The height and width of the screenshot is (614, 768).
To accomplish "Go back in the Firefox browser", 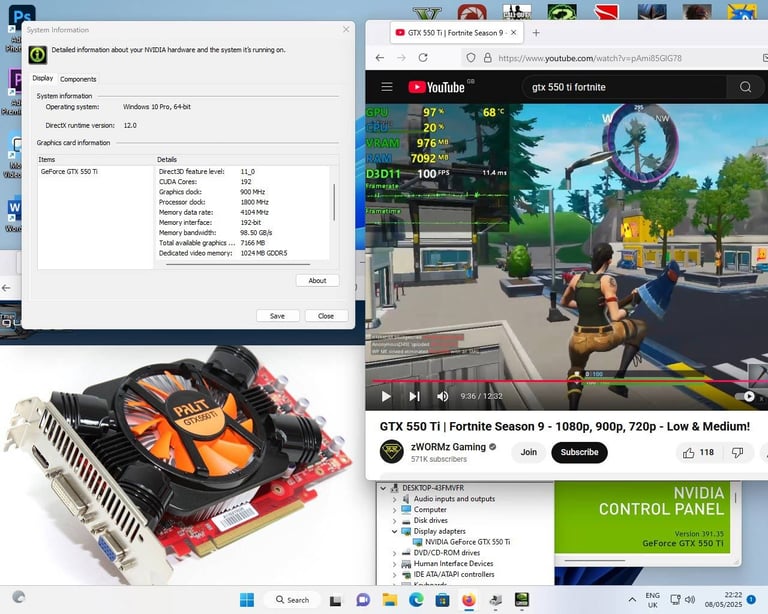I will (x=380, y=58).
